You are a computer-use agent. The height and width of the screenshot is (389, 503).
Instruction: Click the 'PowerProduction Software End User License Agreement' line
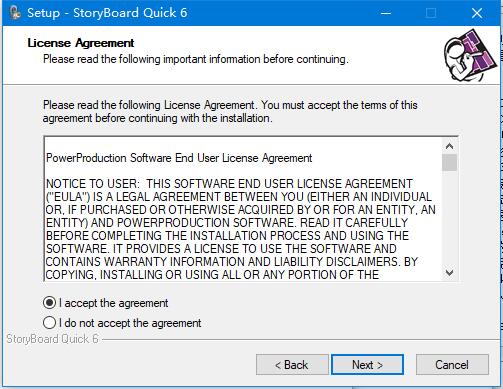point(179,158)
